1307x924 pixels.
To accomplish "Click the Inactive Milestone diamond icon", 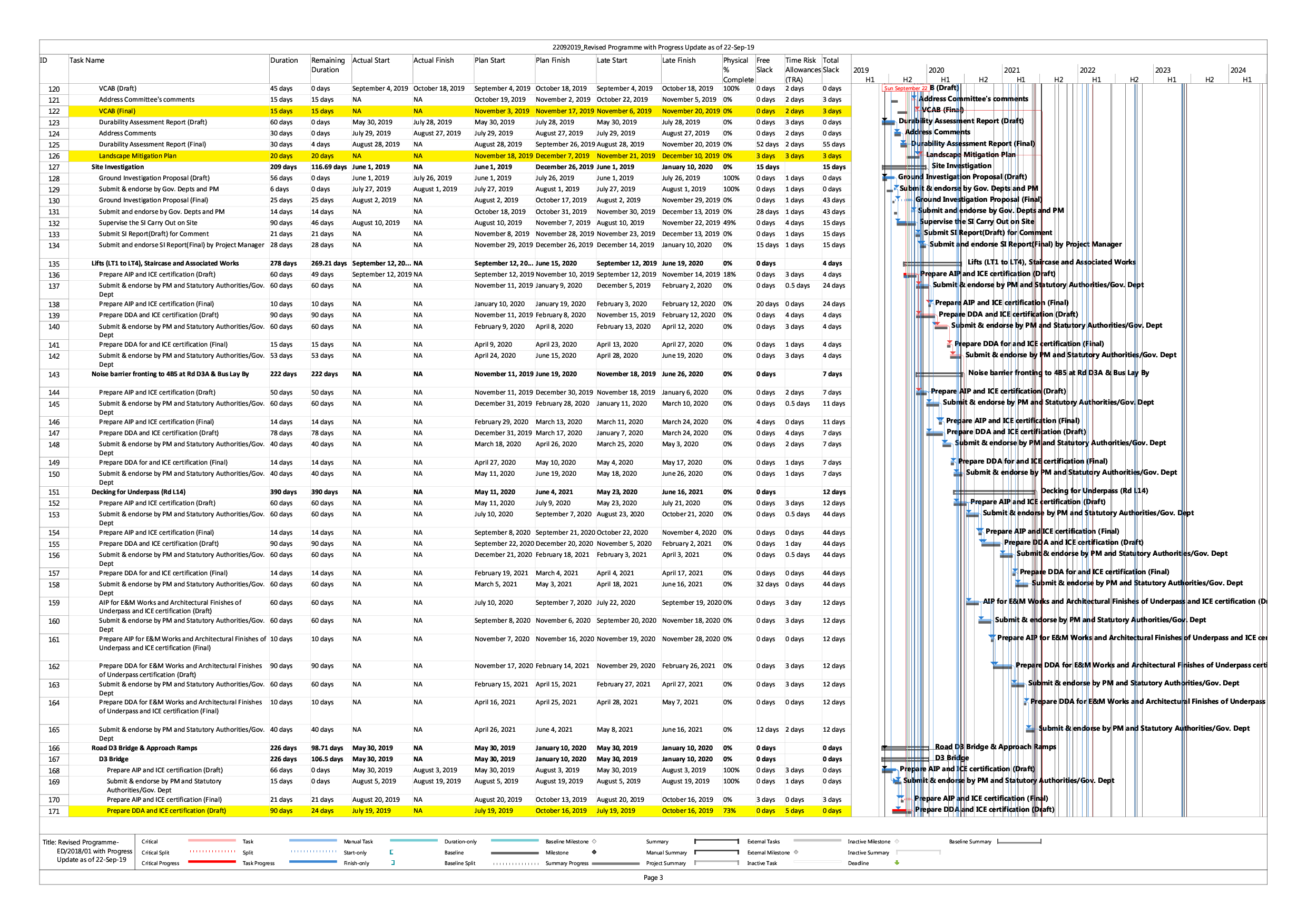I will point(897,841).
